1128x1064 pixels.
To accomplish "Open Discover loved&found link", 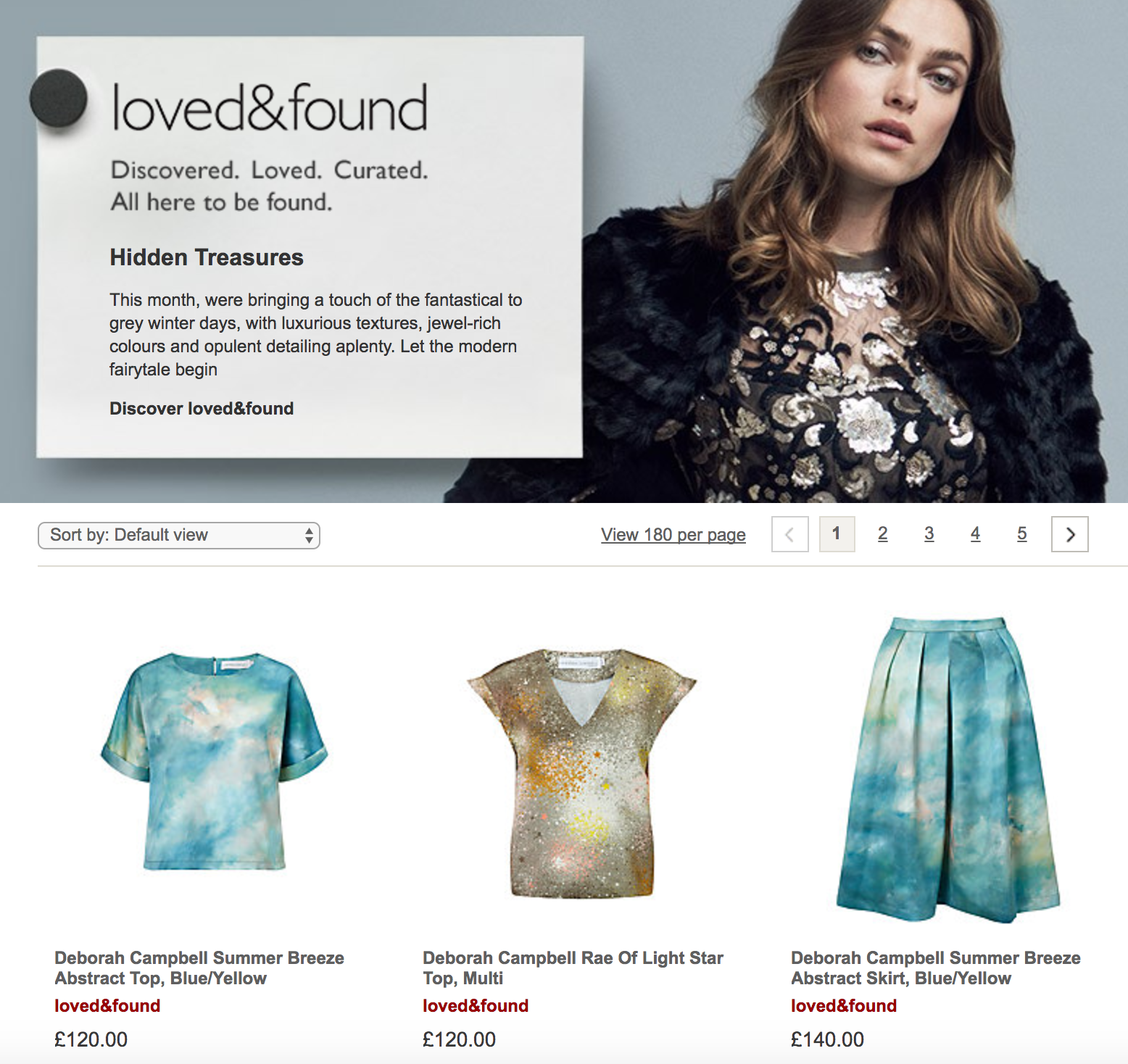I will (202, 409).
